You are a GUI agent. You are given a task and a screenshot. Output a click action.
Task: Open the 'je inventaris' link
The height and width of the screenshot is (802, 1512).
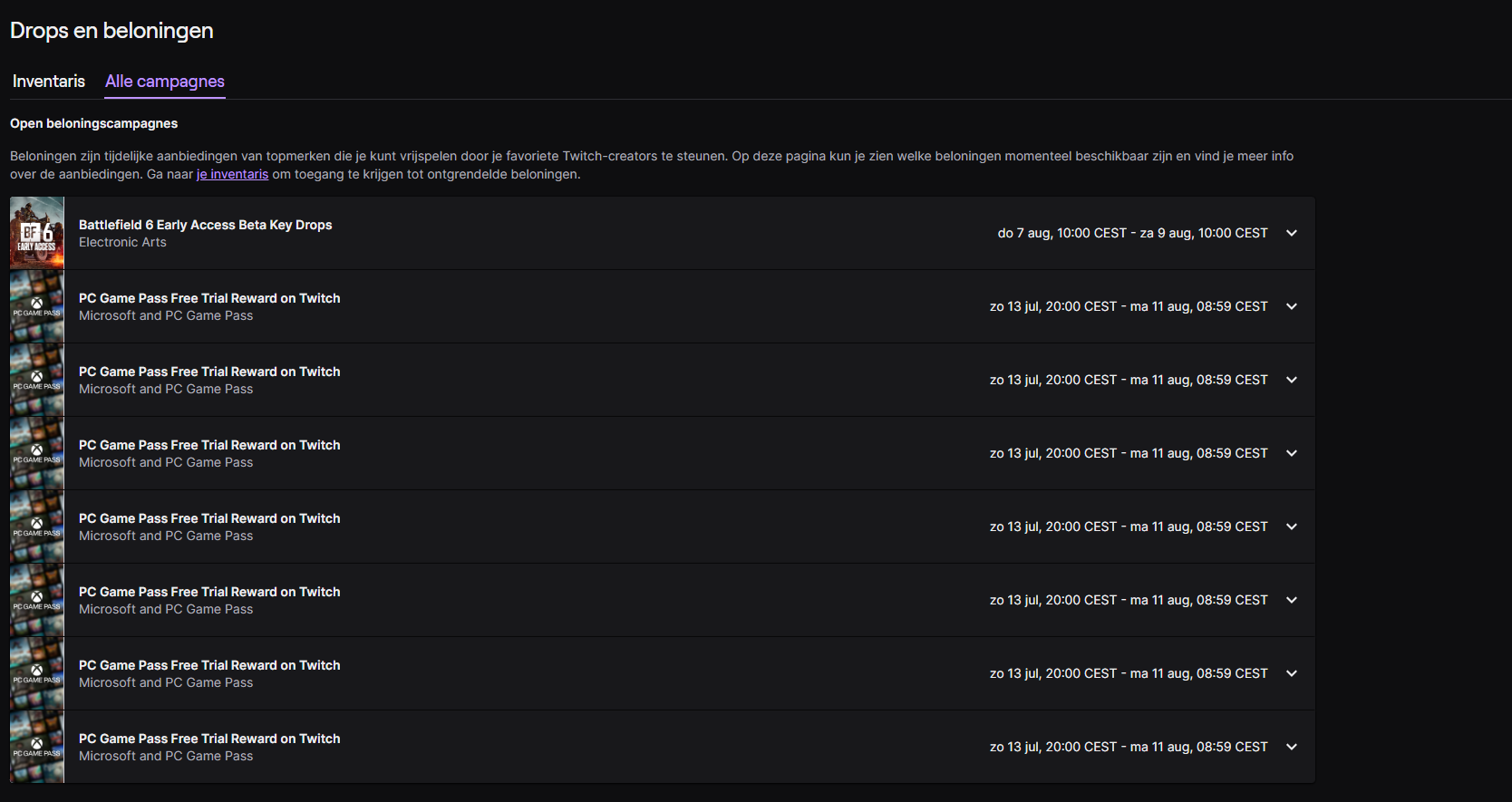coord(232,174)
